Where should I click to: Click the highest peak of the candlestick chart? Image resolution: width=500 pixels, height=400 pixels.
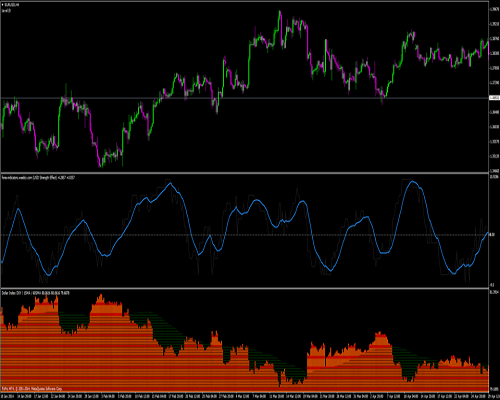[x=280, y=12]
